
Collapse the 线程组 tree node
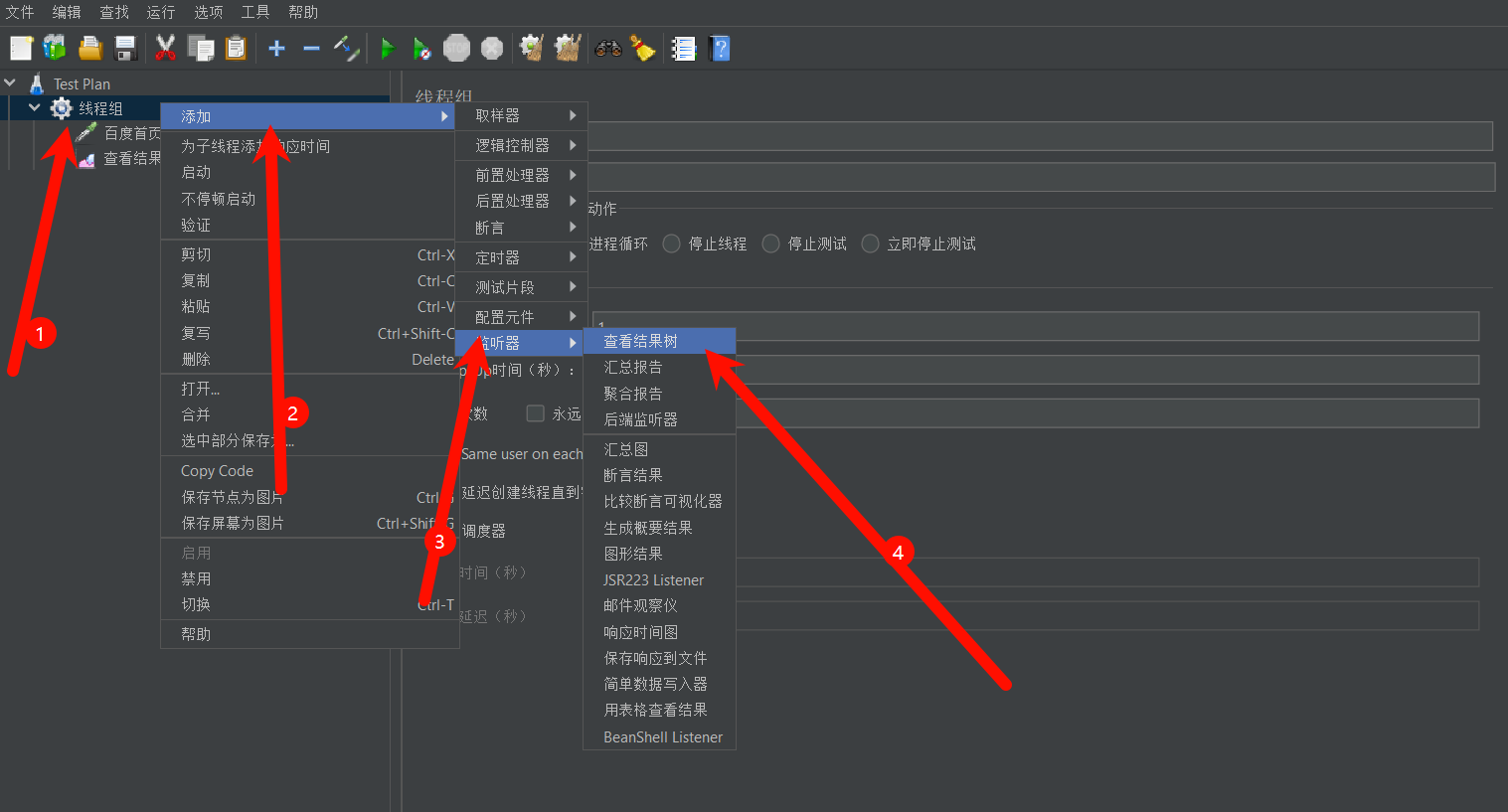pos(34,107)
